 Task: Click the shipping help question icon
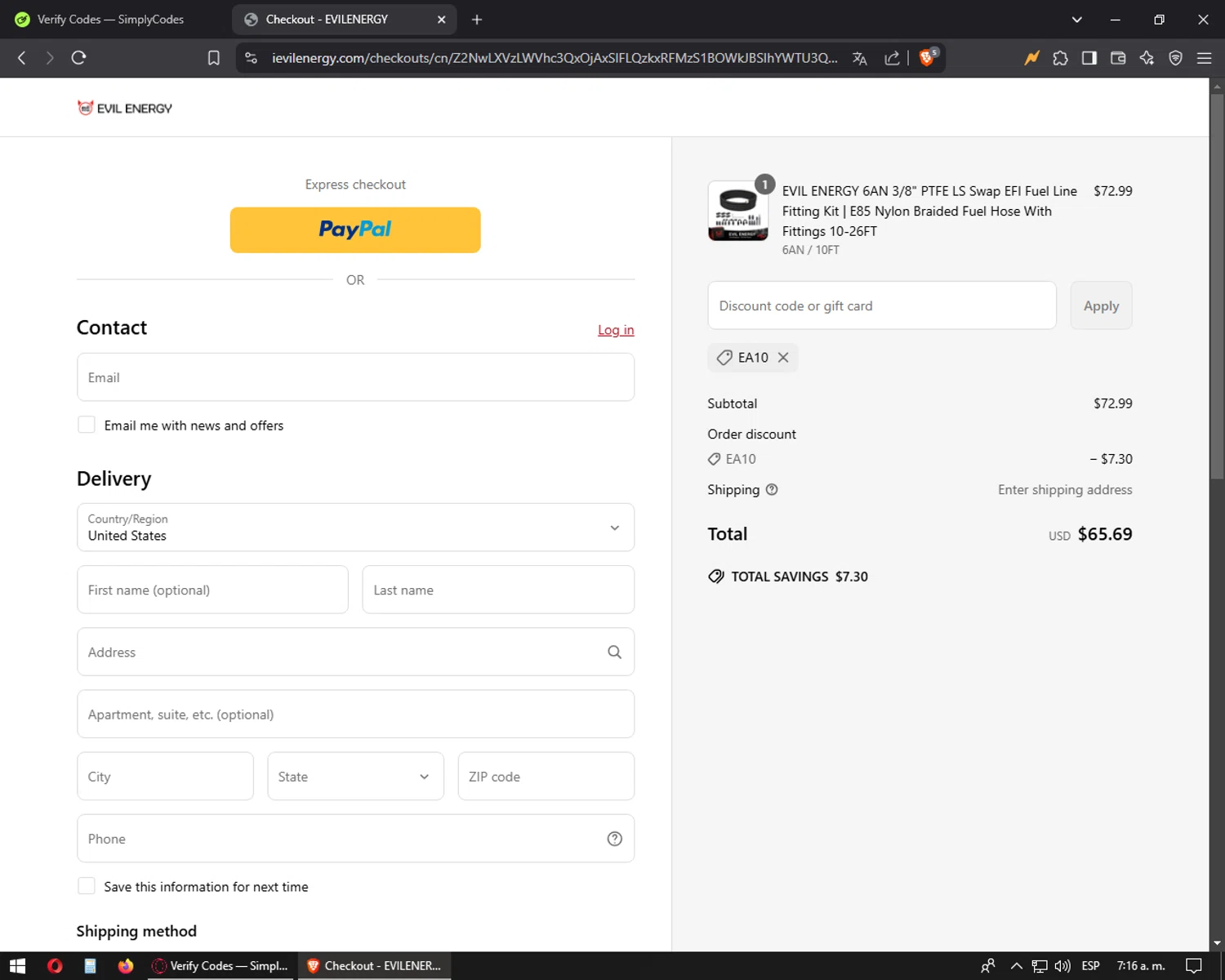coord(772,490)
